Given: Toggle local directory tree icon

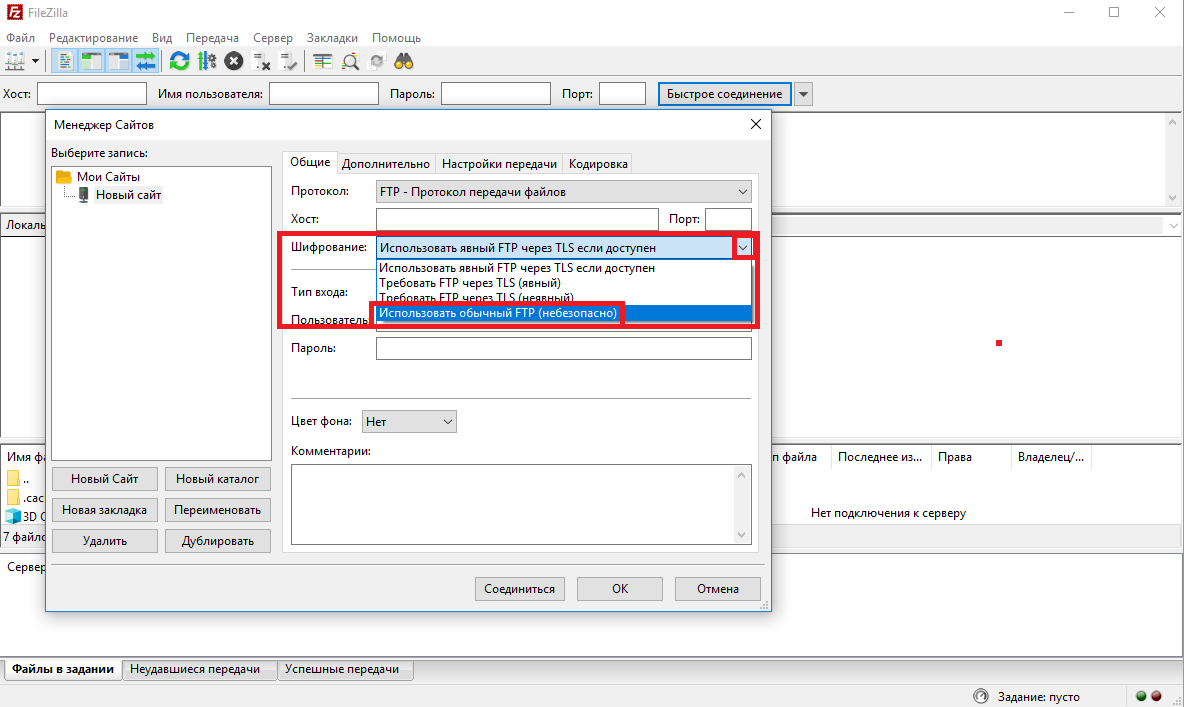Looking at the screenshot, I should pyautogui.click(x=92, y=61).
